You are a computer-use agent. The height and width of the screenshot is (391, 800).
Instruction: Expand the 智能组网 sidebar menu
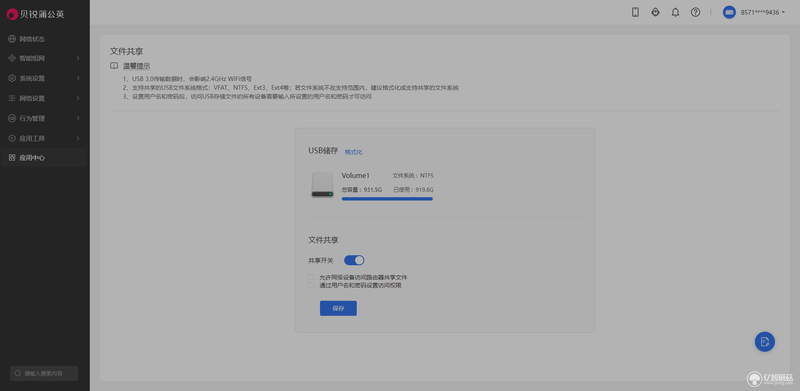click(x=45, y=58)
